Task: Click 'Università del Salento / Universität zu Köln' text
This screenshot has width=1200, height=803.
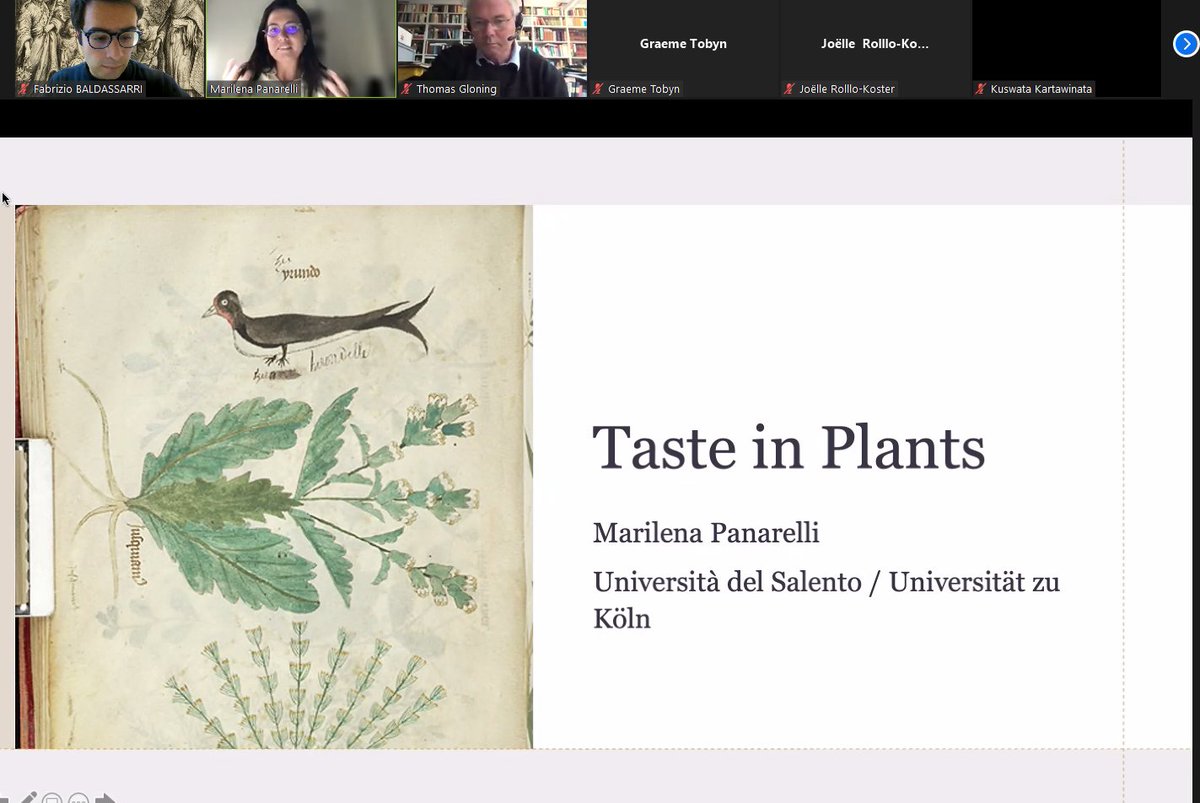Action: coord(826,600)
